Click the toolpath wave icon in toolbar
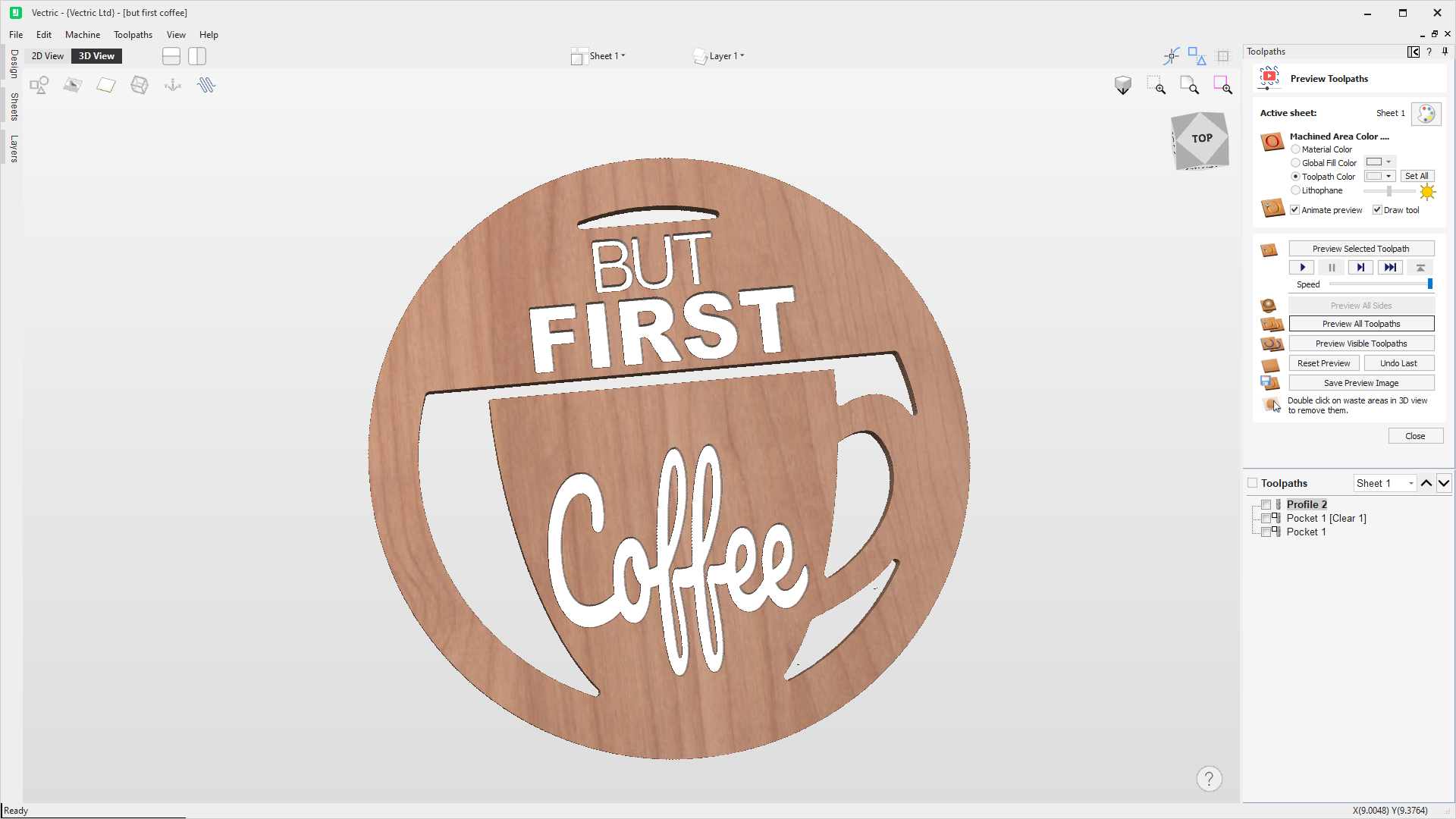The height and width of the screenshot is (819, 1456). 206,85
